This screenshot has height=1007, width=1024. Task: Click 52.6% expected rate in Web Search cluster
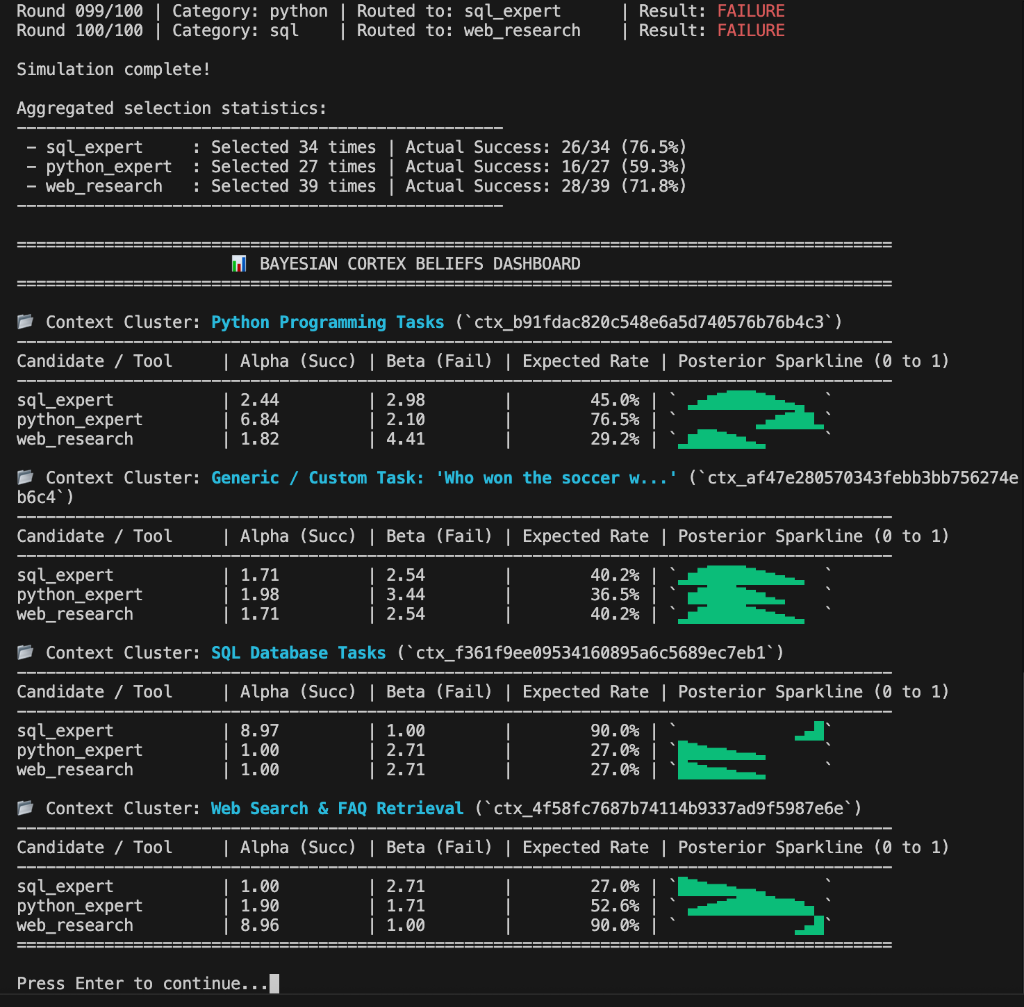(x=615, y=906)
